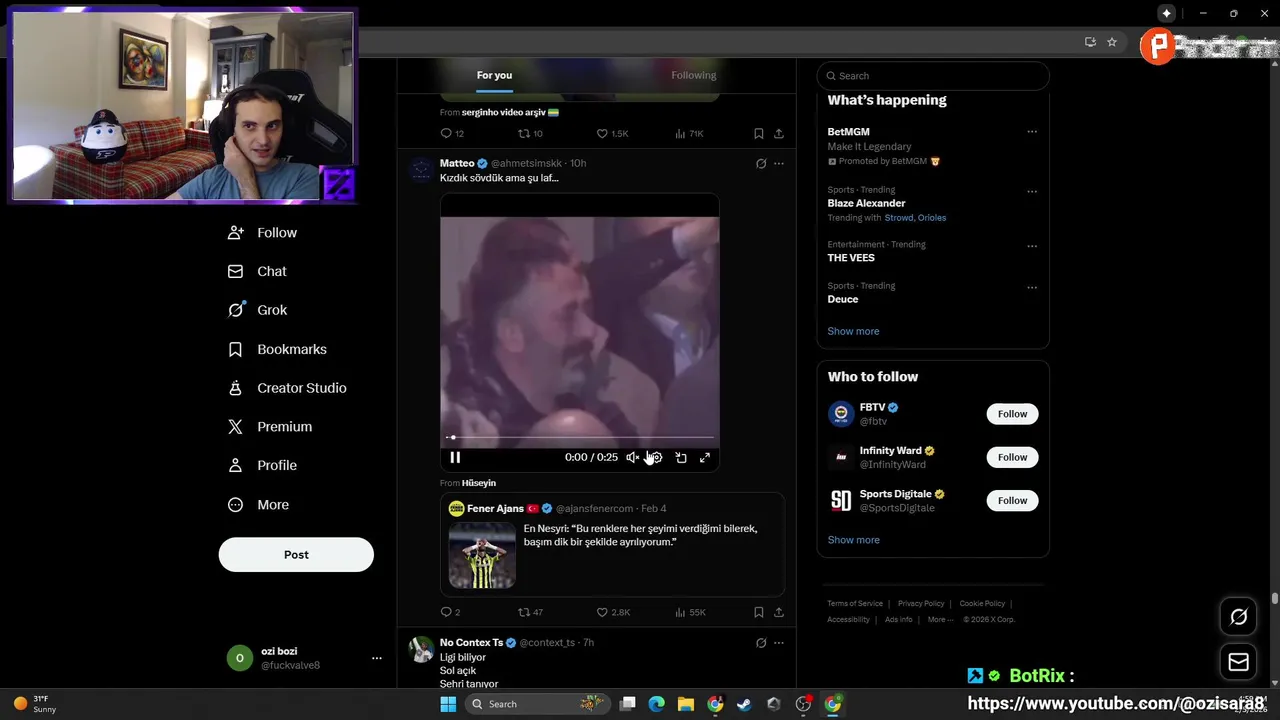The height and width of the screenshot is (720, 1280).
Task: Open the more options for THE VEES trend
Action: click(1032, 246)
